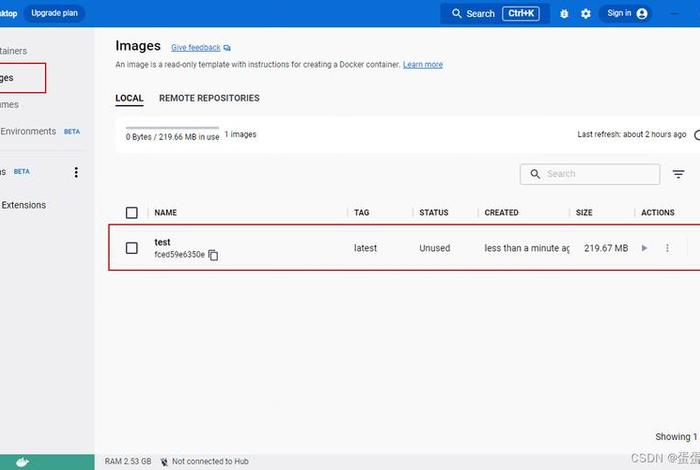Click the disk usage progress bar
This screenshot has height=470, width=700.
(172, 128)
